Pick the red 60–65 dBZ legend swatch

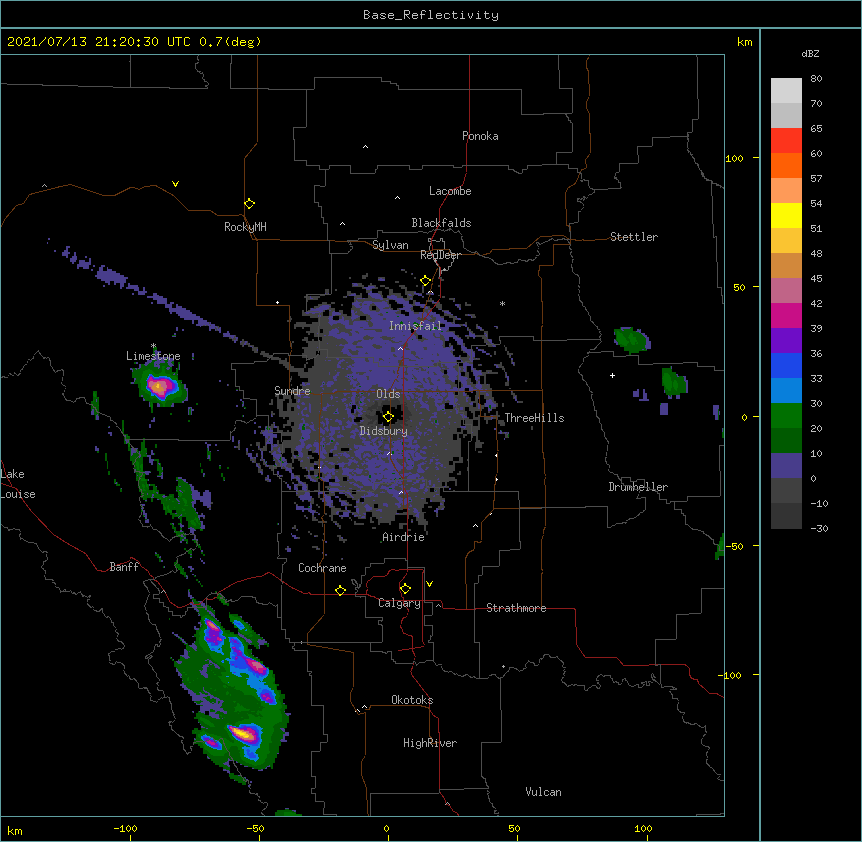pos(786,141)
